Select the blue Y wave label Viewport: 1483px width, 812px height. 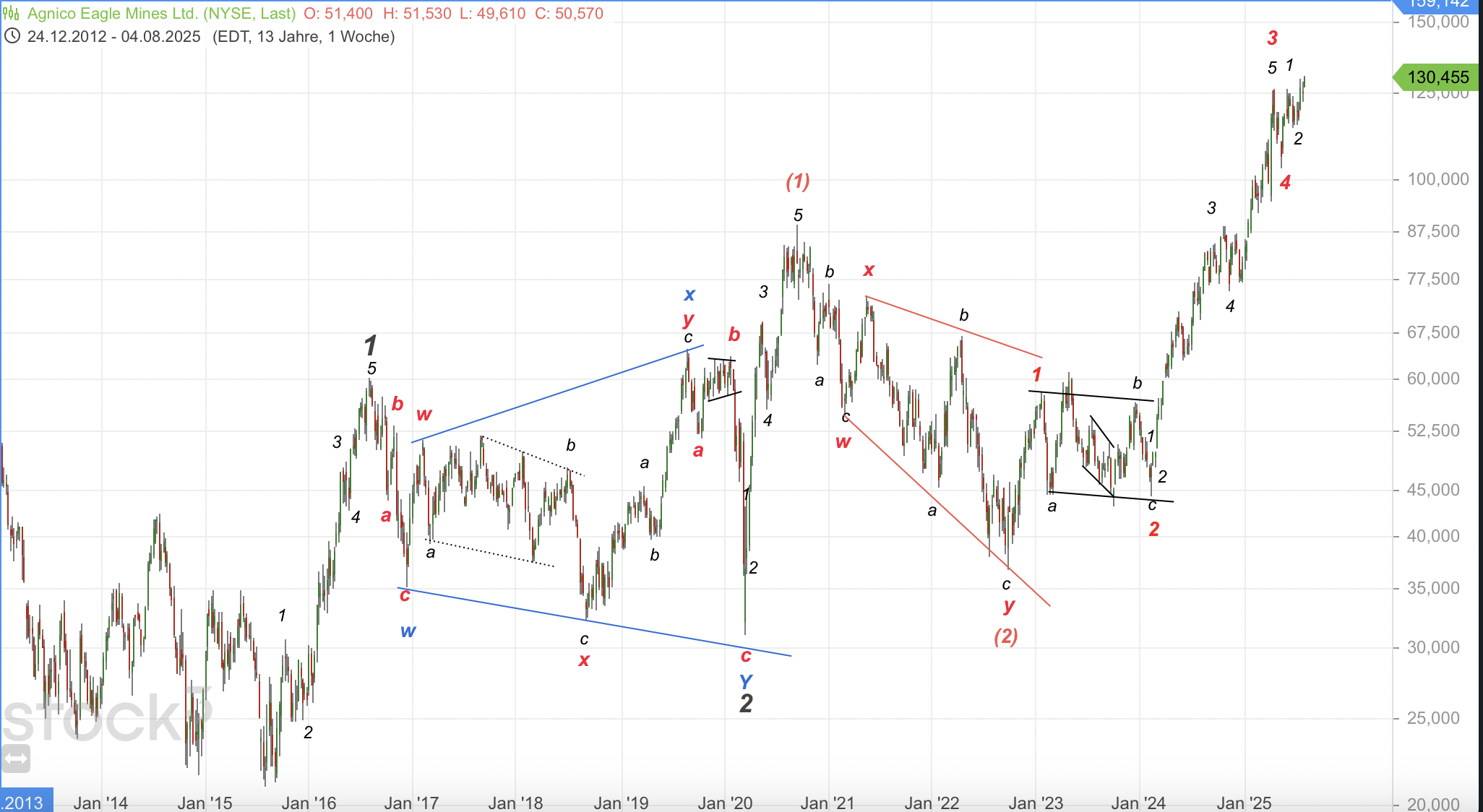point(746,681)
